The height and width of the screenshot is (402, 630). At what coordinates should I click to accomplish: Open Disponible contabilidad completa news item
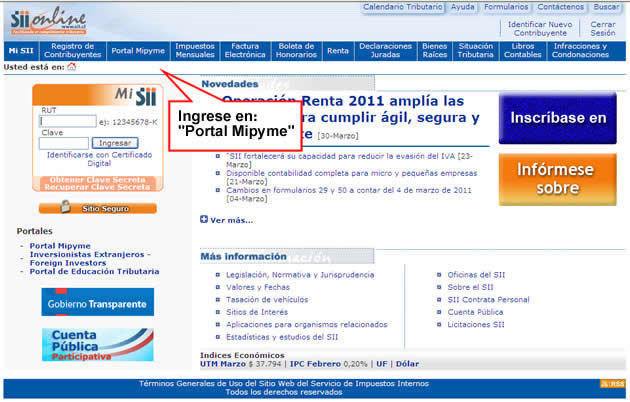(x=352, y=178)
